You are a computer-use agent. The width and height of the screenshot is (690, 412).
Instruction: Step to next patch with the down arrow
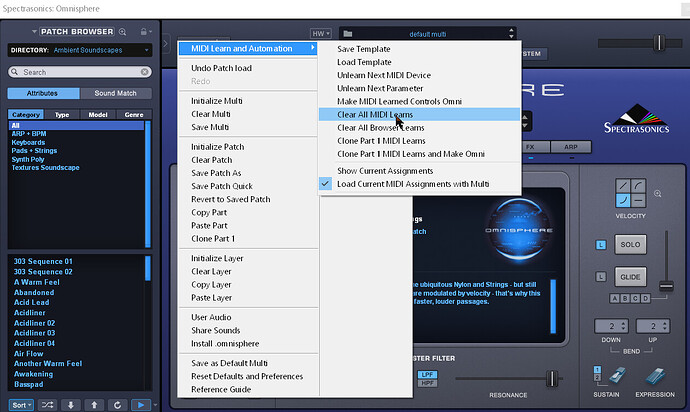click(70, 405)
